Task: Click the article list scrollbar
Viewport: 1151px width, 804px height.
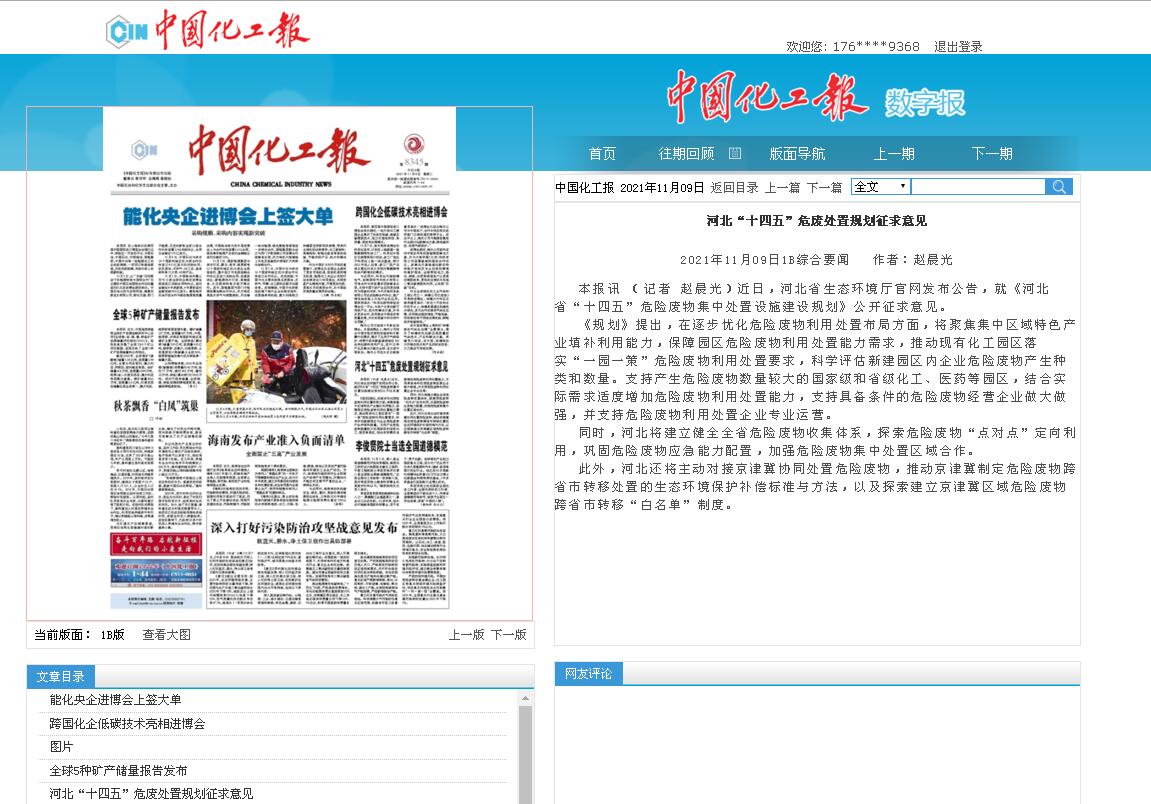Action: (525, 750)
